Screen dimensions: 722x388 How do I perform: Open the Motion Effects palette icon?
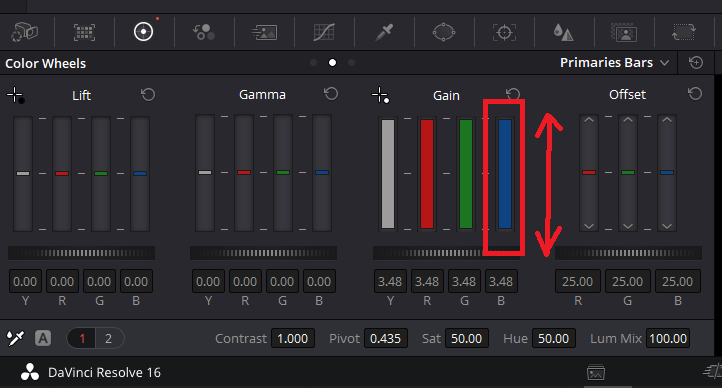point(264,32)
